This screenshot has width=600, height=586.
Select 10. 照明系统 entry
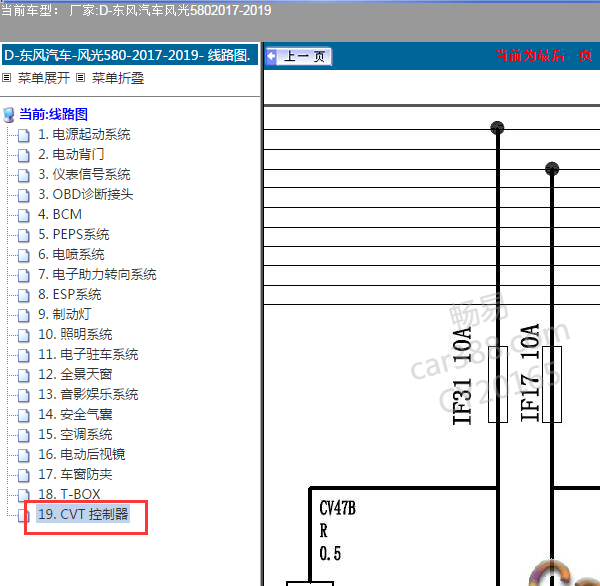[x=75, y=334]
